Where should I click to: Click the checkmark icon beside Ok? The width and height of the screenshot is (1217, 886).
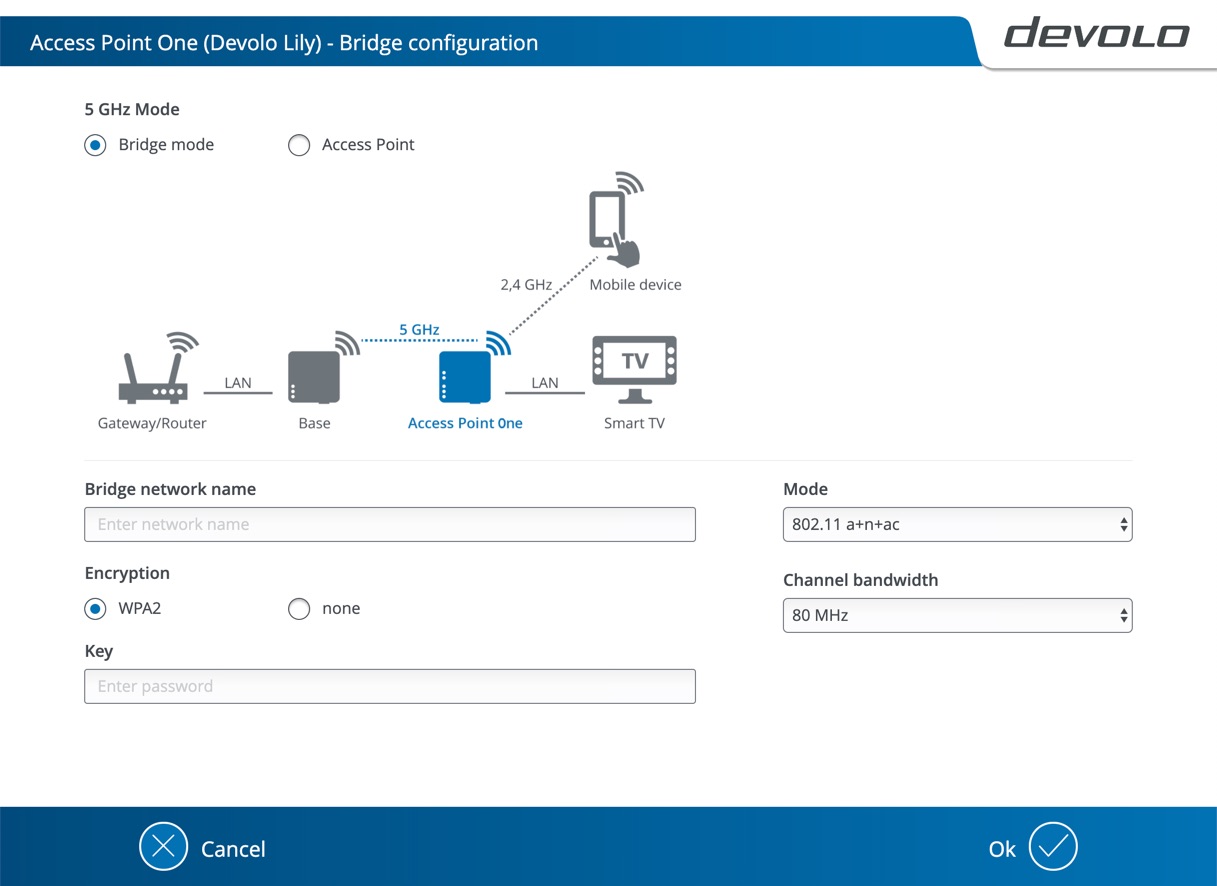tap(1052, 847)
